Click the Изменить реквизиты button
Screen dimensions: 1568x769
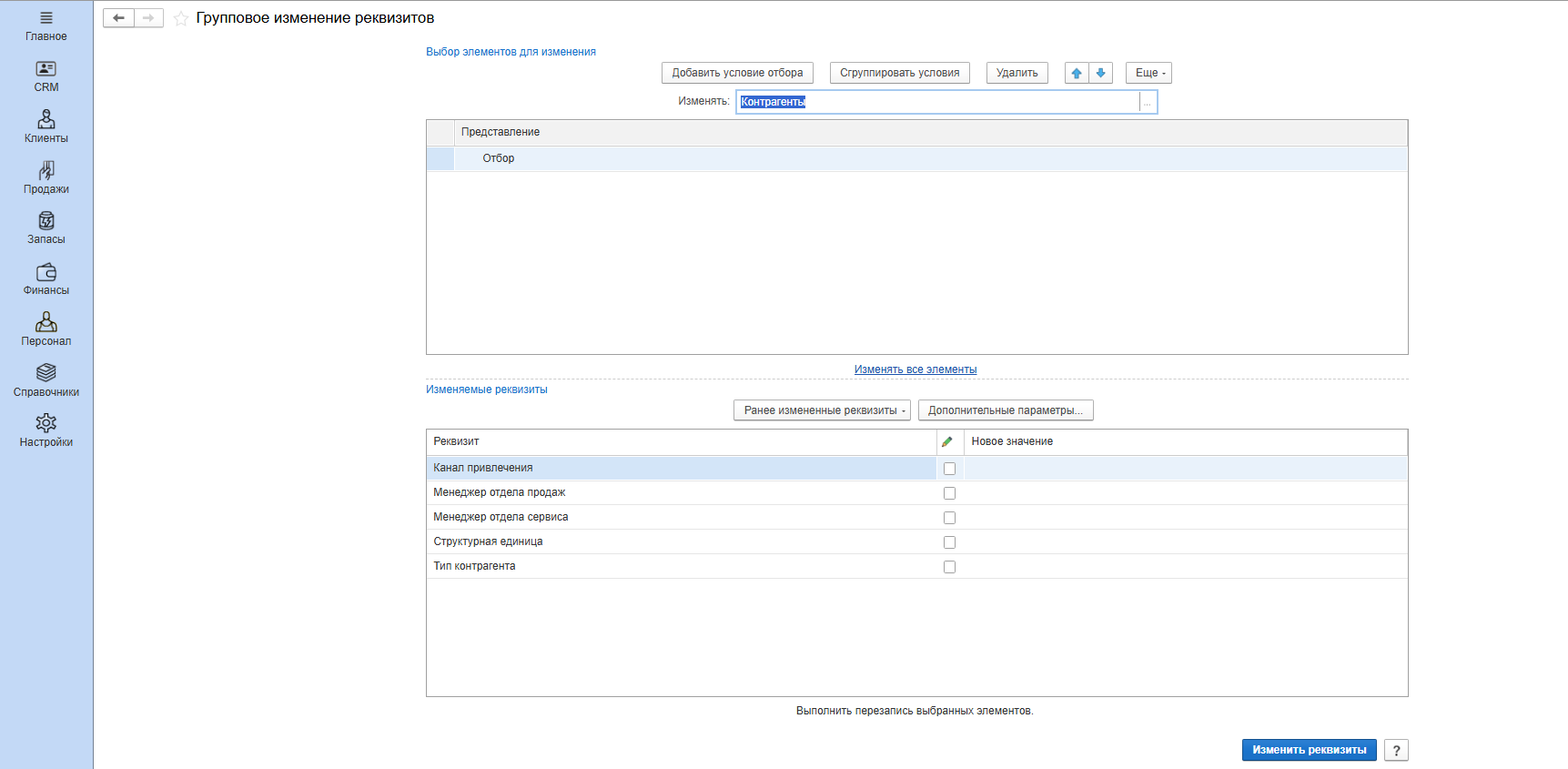[1309, 750]
